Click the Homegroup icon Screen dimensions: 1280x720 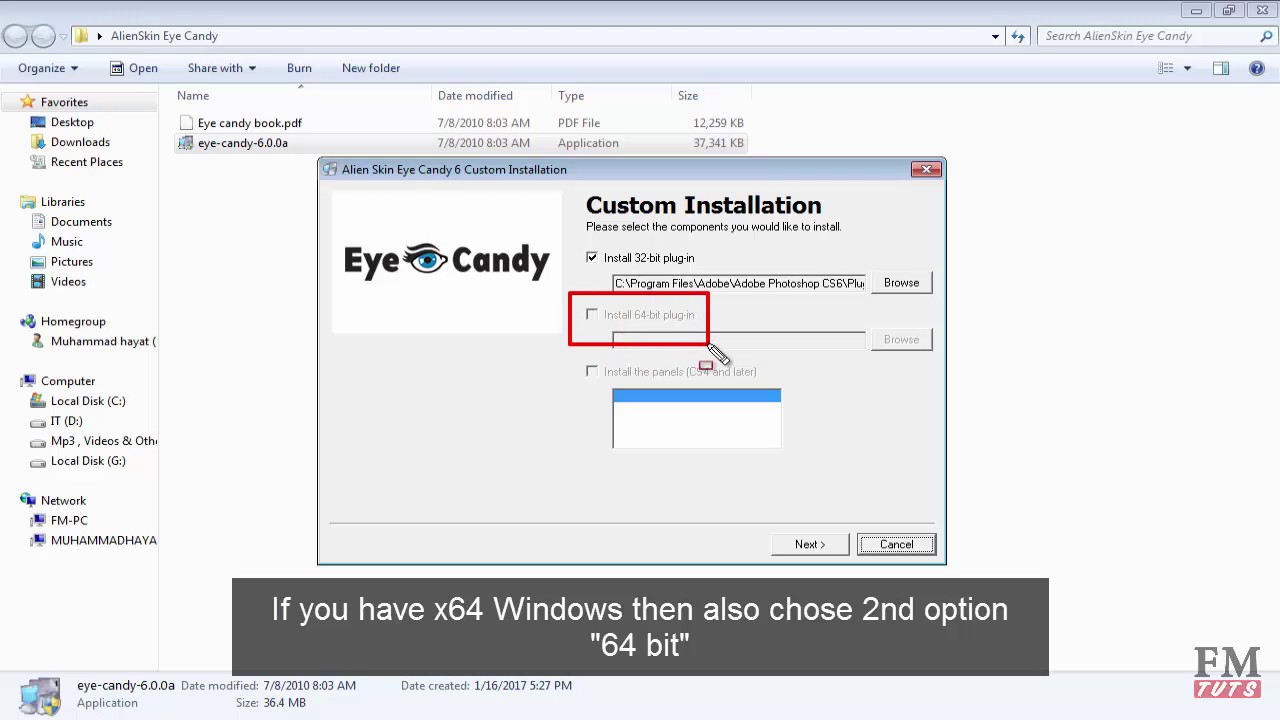(x=28, y=321)
